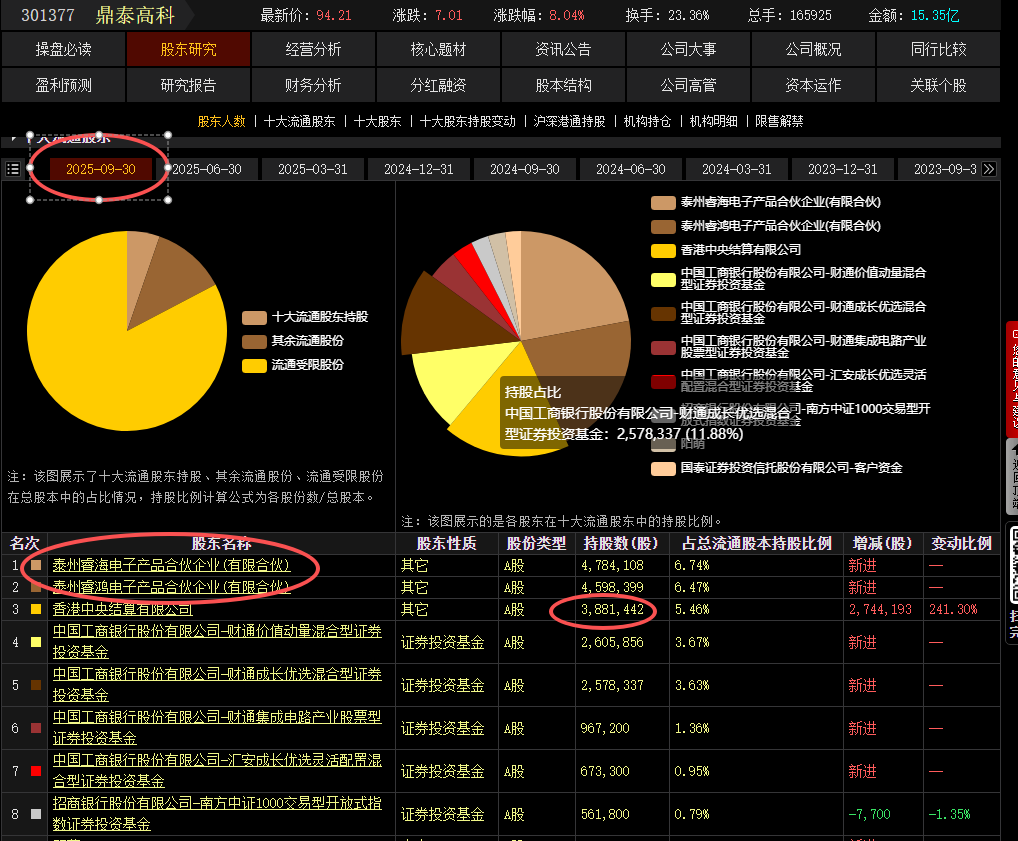Open 分红融资 tab
The image size is (1018, 841).
click(x=438, y=85)
